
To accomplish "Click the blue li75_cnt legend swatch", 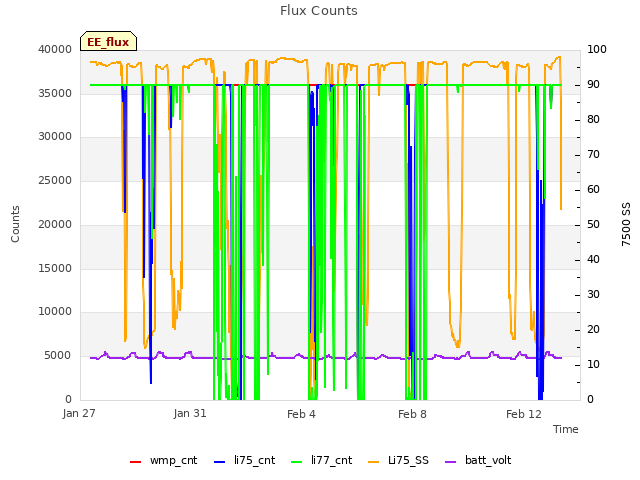I will 220,462.
